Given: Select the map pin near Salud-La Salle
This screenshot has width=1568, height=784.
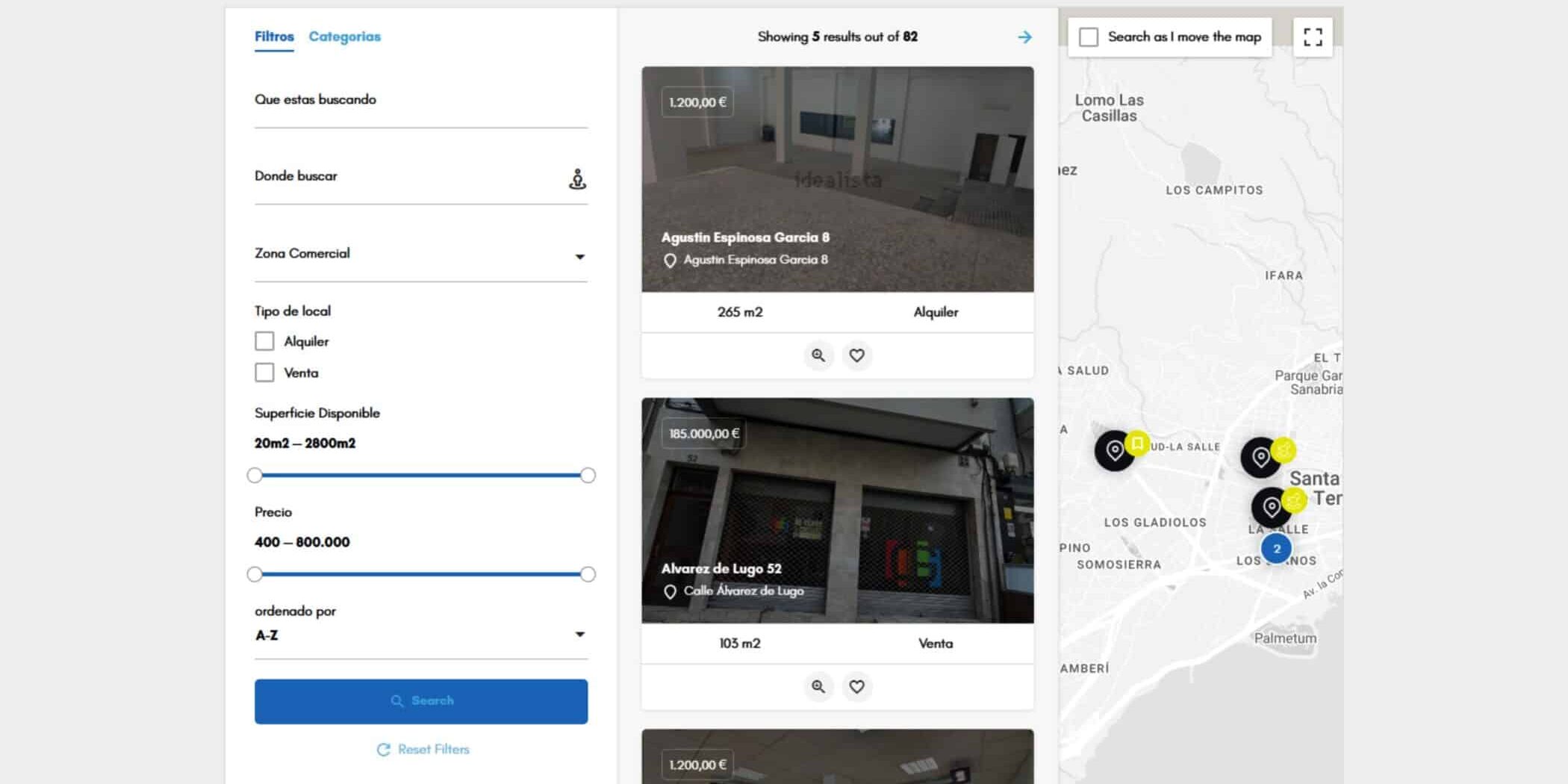Looking at the screenshot, I should (1115, 450).
